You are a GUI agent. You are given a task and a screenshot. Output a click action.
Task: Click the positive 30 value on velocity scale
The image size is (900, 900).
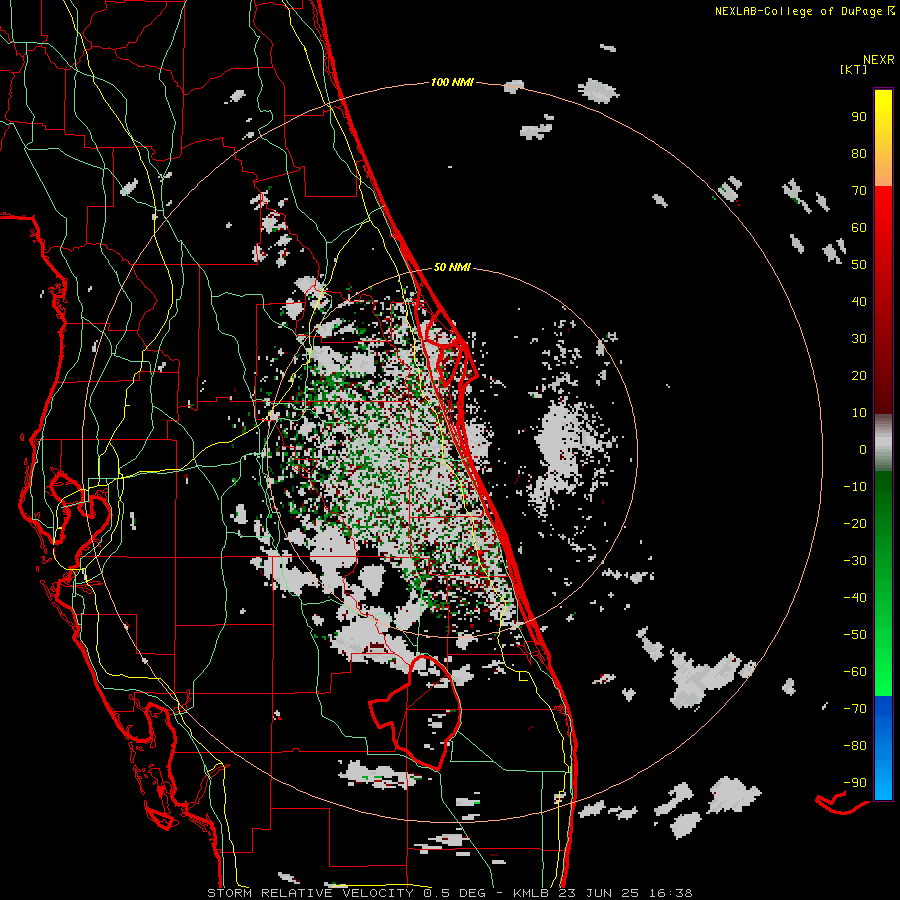(859, 339)
